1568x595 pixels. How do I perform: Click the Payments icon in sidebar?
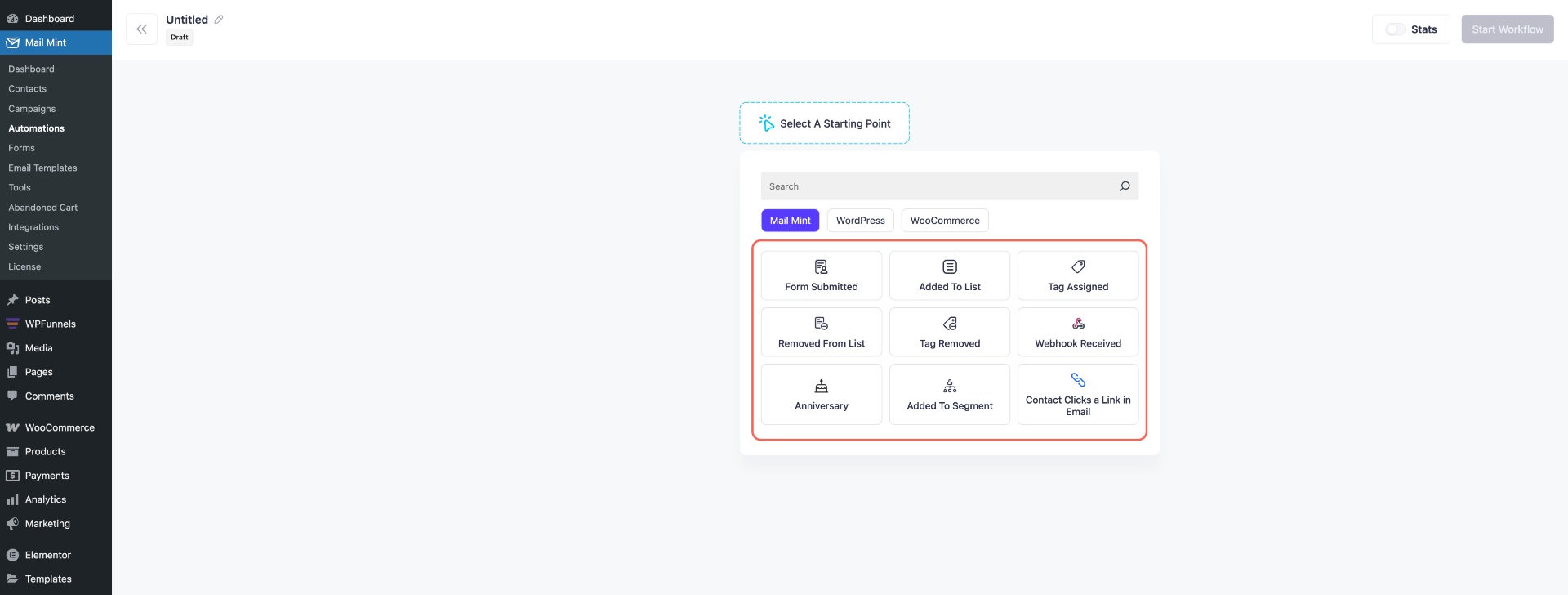[13, 476]
